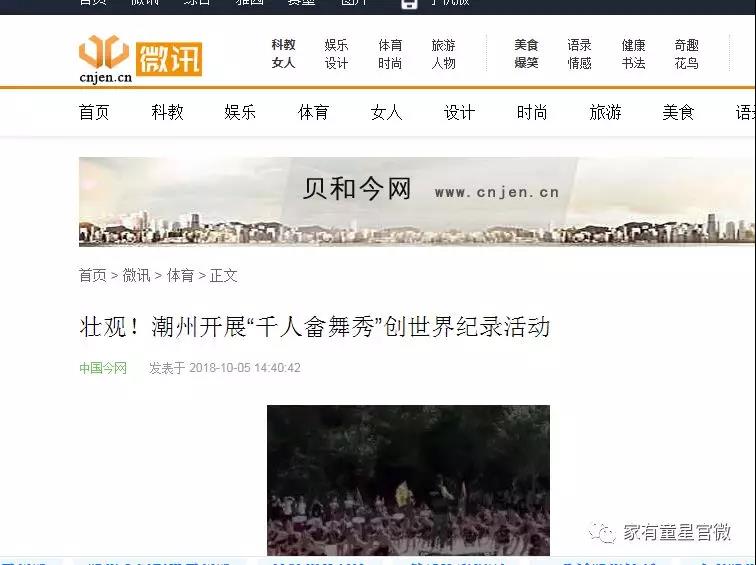Switch to 体育 in main navigation bar
Viewport: 756px width, 565px height.
(313, 112)
